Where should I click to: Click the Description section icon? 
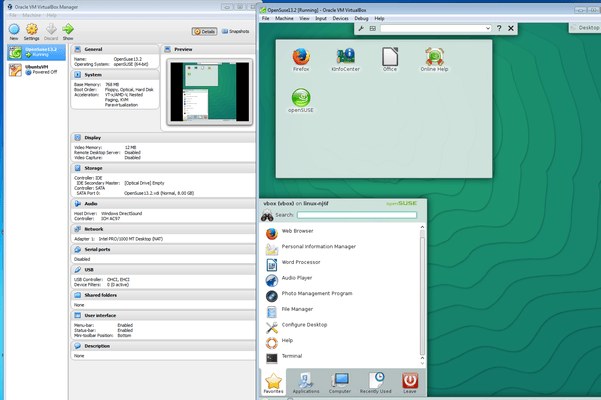(x=78, y=346)
